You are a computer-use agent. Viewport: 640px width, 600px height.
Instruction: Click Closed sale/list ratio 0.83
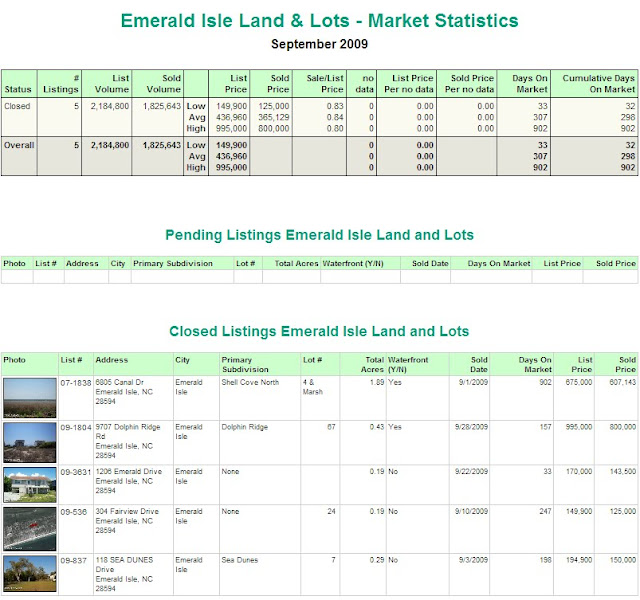[x=335, y=106]
